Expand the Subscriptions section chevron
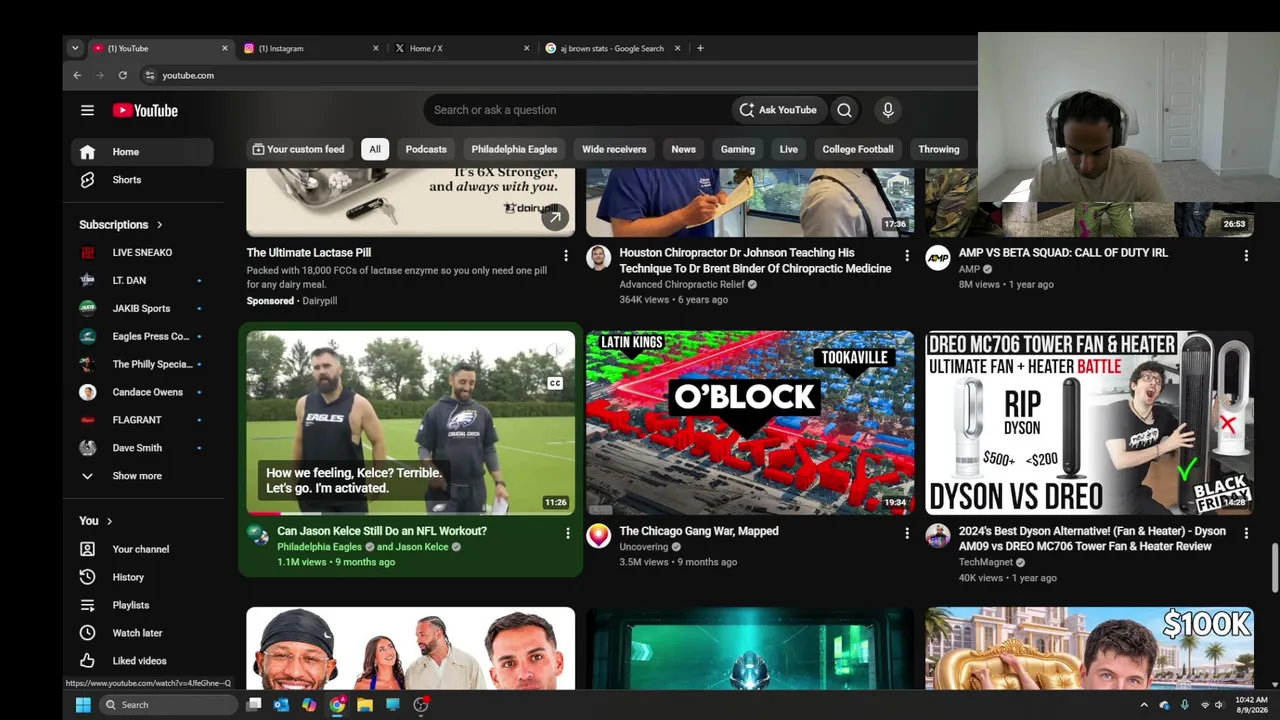1280x720 pixels. (x=159, y=225)
